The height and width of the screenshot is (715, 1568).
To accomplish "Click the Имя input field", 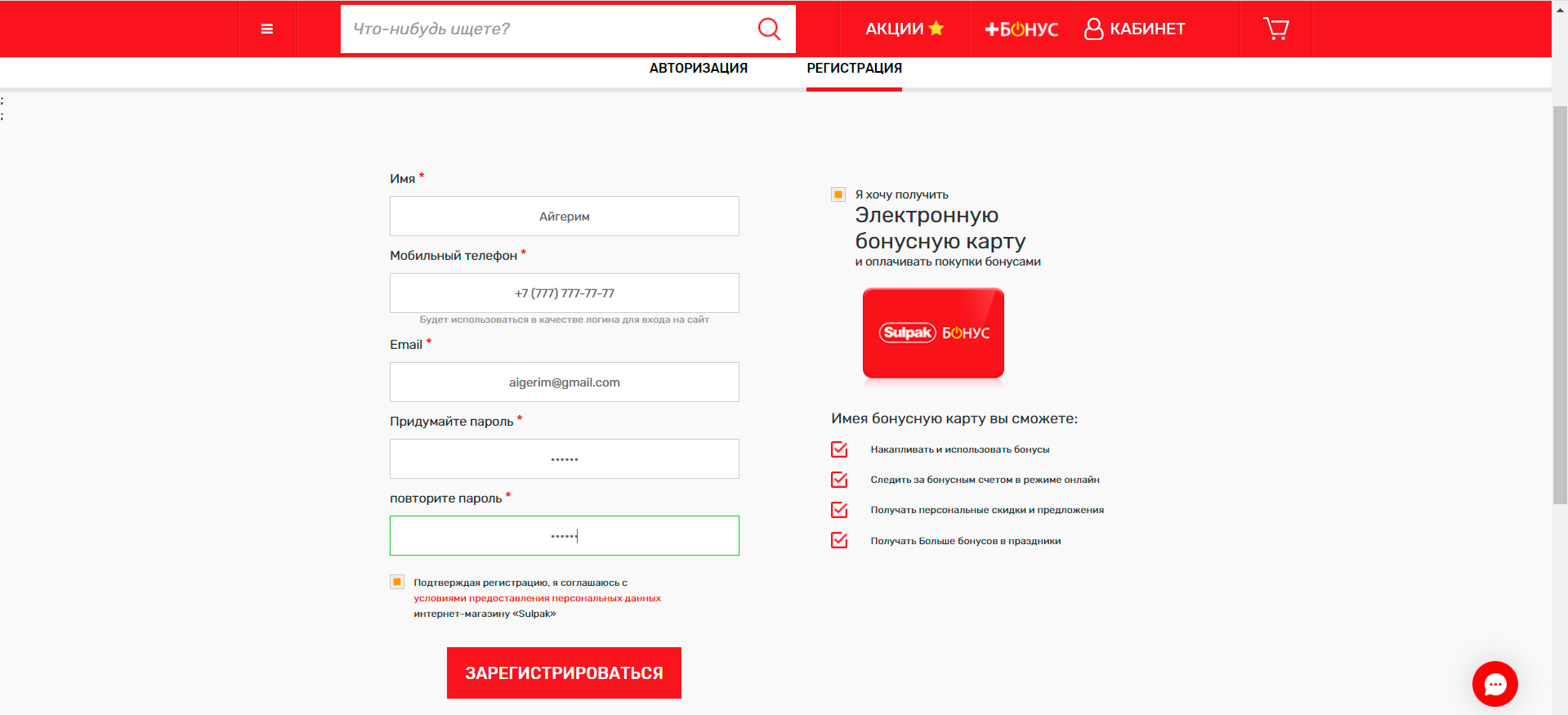I will [565, 216].
